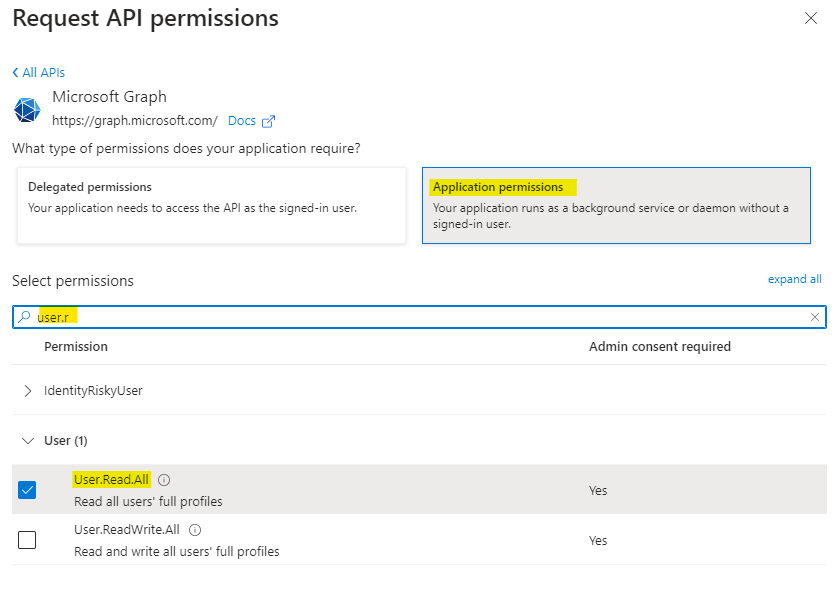The image size is (836, 600).
Task: Uncheck the User.Read.All permission checkbox
Action: (x=27, y=490)
